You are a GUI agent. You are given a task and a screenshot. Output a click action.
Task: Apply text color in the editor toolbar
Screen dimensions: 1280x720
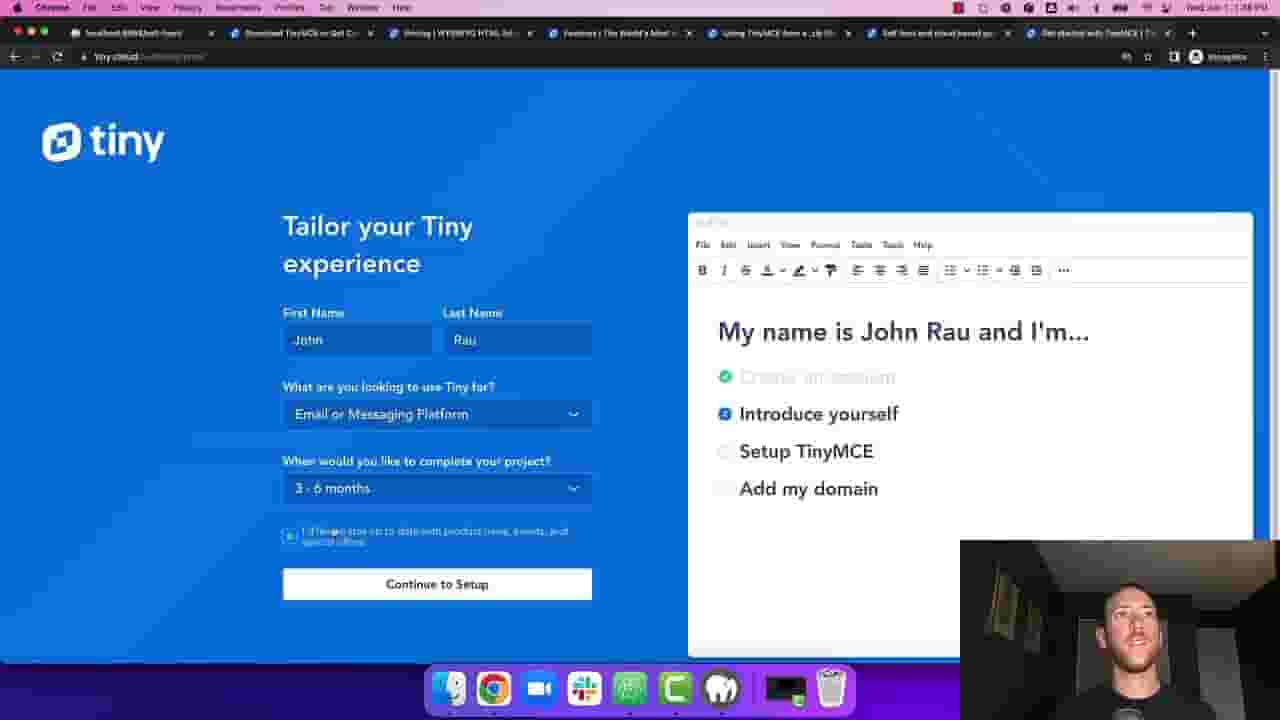[767, 270]
